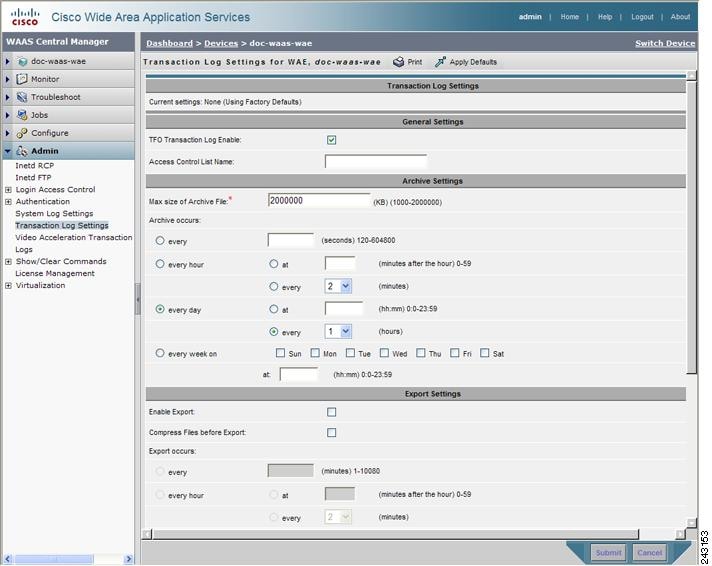Select archive 'every' seconds radio
Viewport: 712px width, 566px height.
[160, 241]
